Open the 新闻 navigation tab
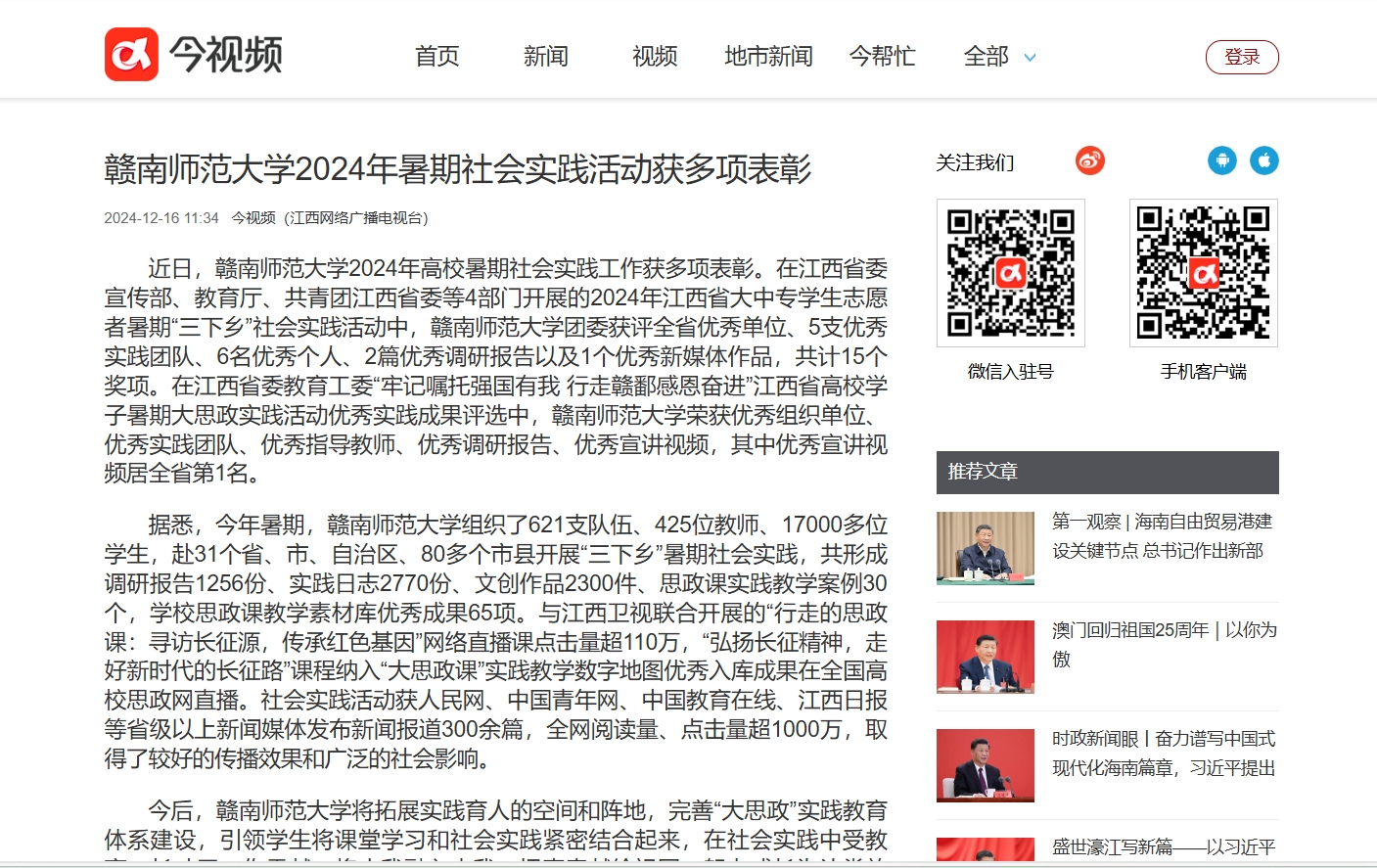 click(545, 56)
